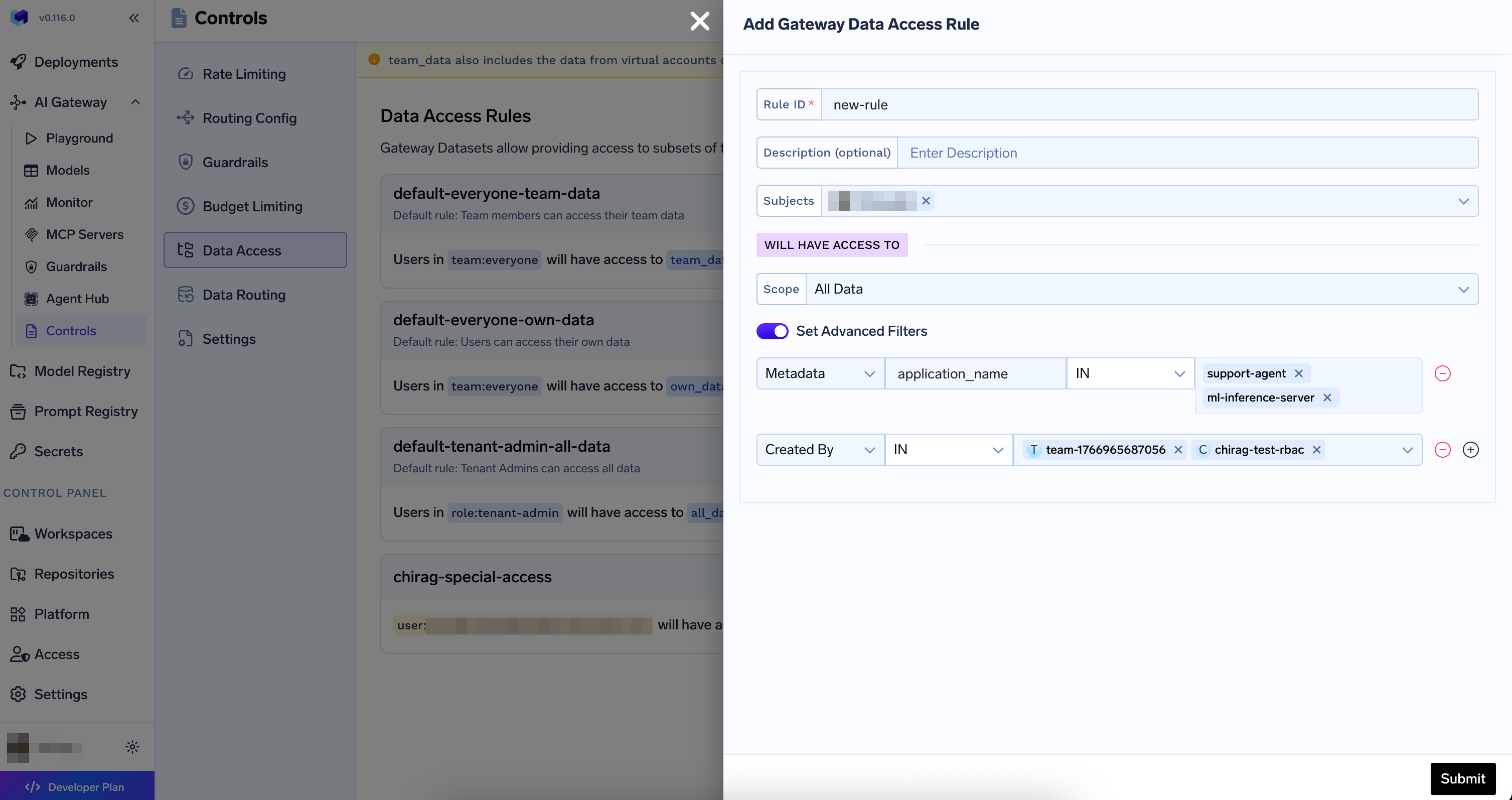The height and width of the screenshot is (800, 1512).
Task: Remove the application_name metadata filter row
Action: pos(1442,373)
